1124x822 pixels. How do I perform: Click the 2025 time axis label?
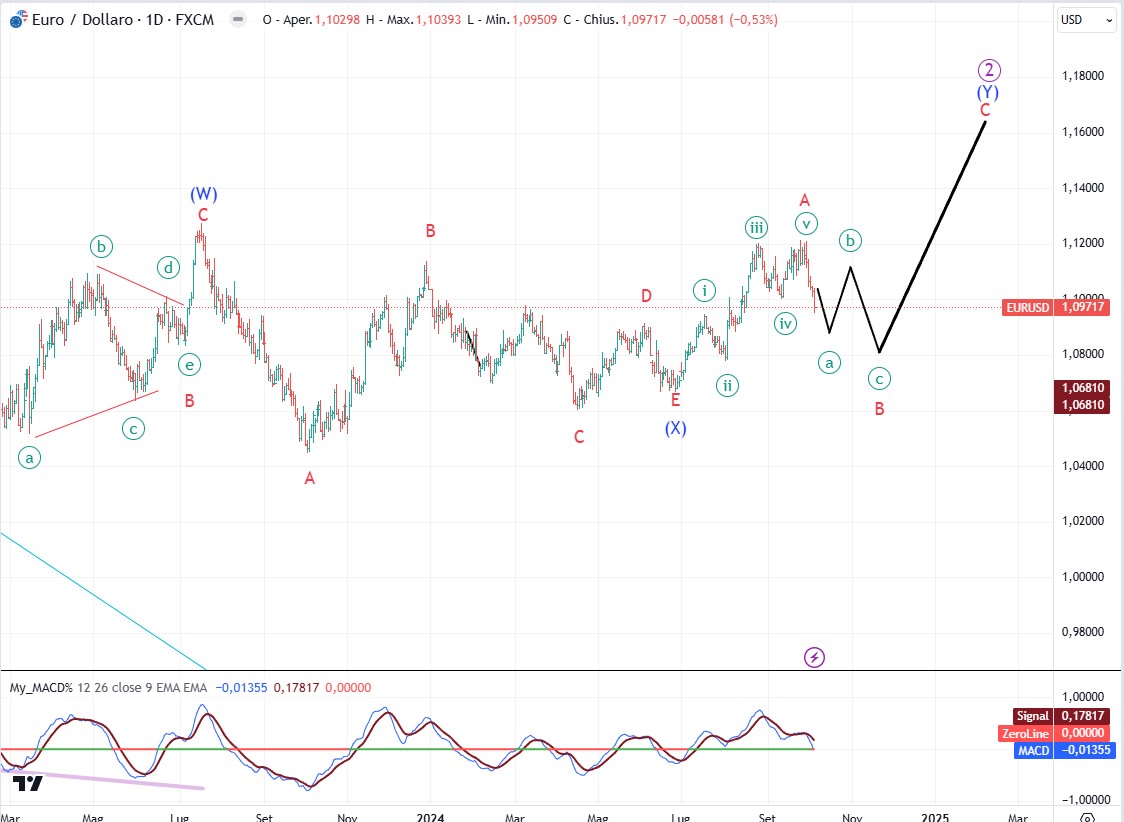pos(935,817)
